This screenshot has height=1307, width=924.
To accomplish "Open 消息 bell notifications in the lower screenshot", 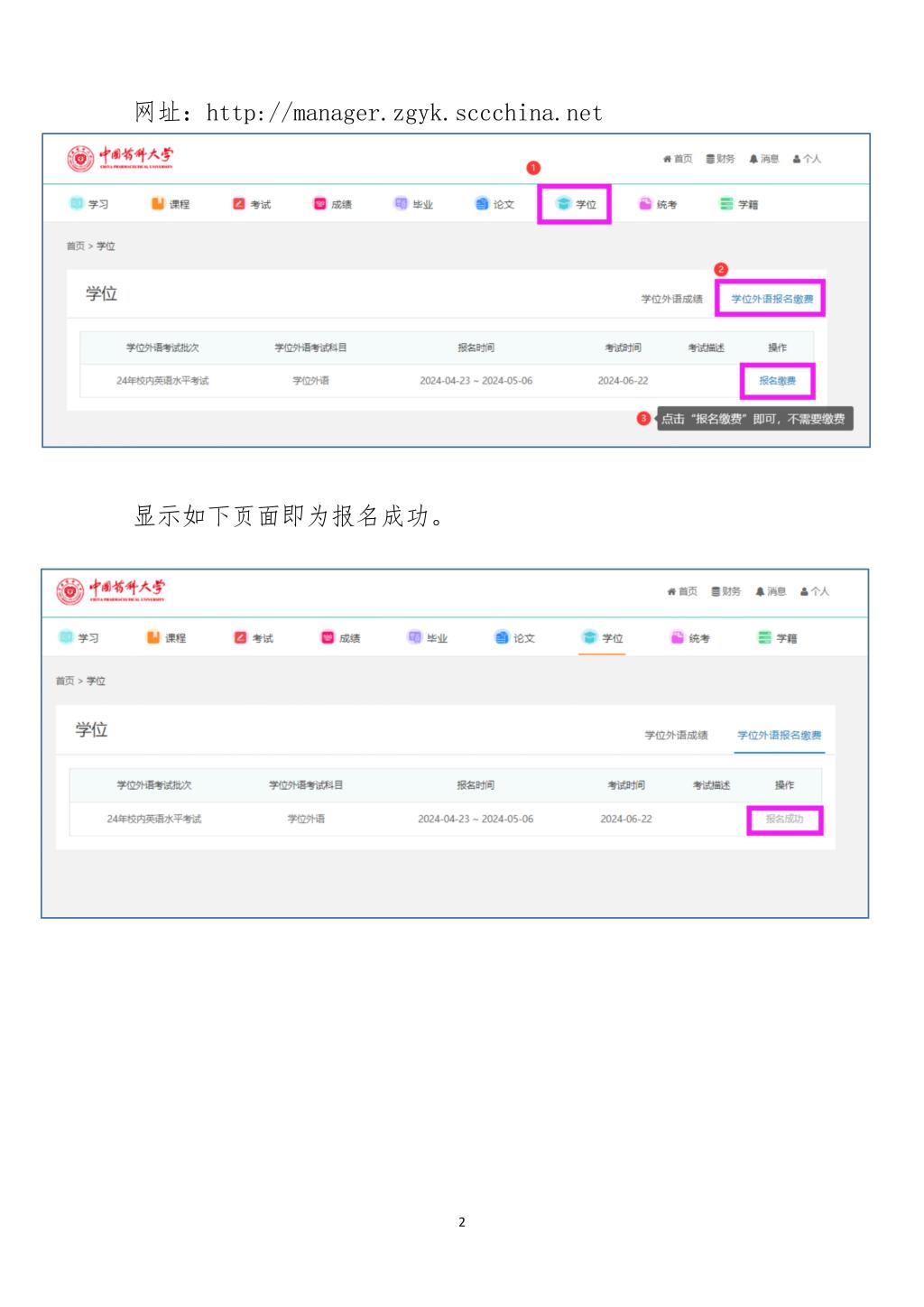I will (760, 592).
